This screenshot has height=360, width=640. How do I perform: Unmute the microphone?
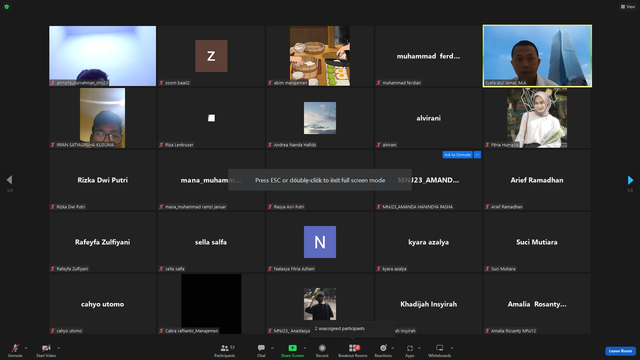click(15, 350)
